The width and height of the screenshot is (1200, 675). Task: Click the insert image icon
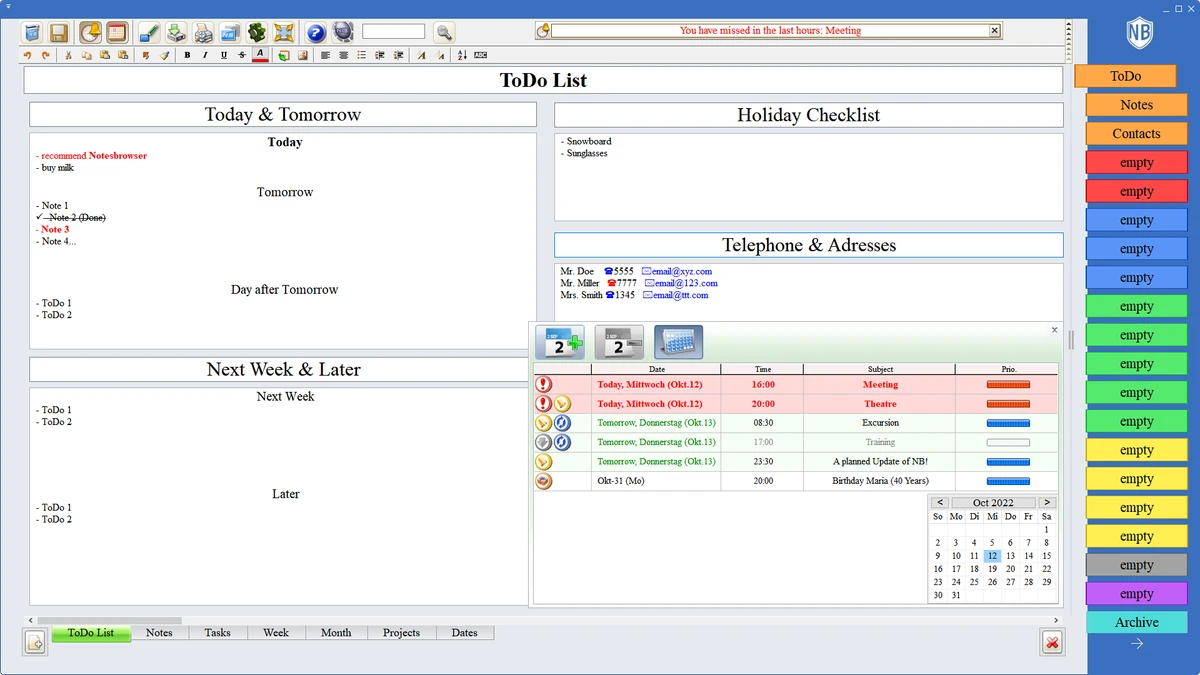(302, 55)
